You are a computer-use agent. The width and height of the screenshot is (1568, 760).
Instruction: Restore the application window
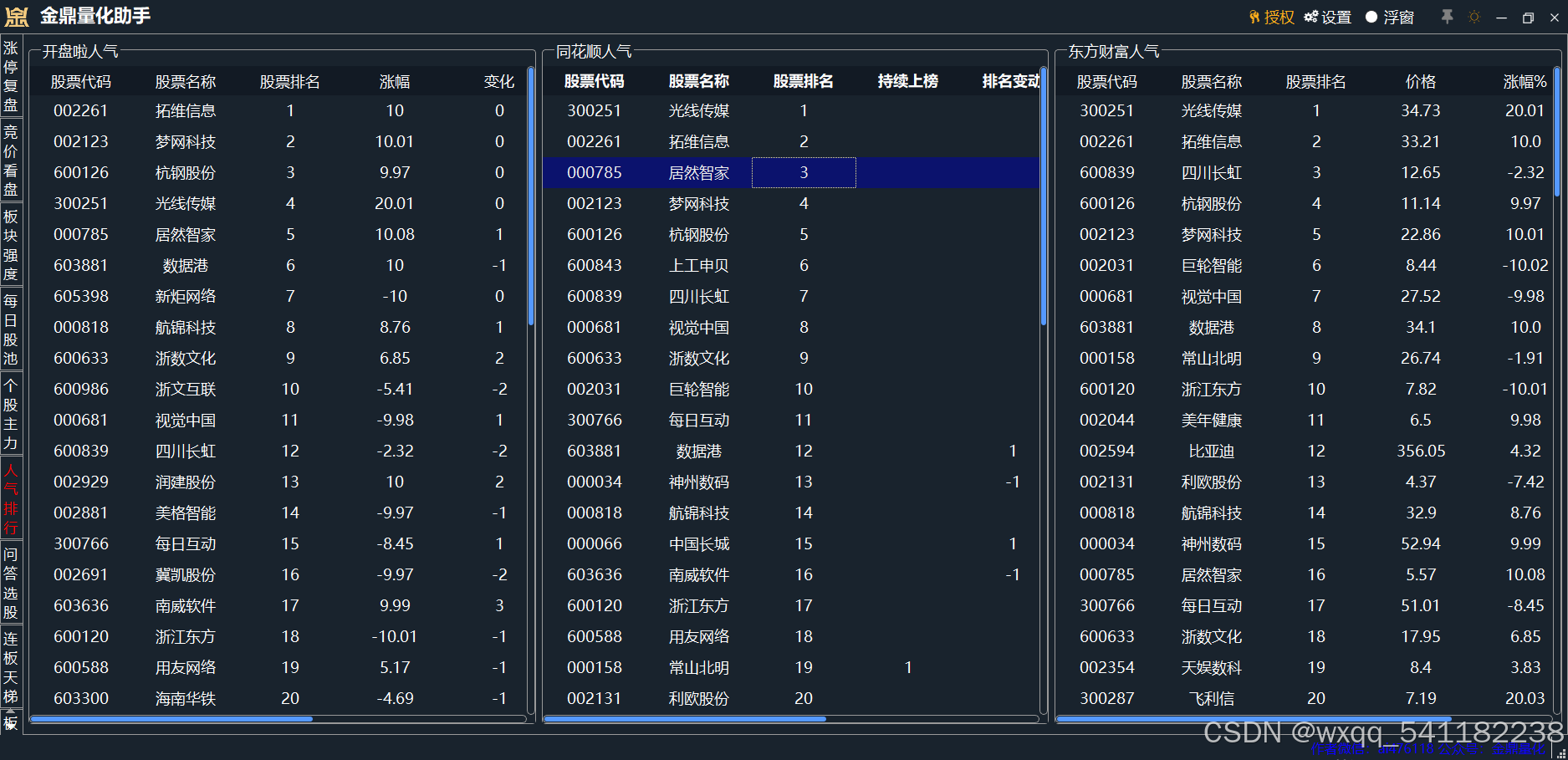tap(1528, 18)
